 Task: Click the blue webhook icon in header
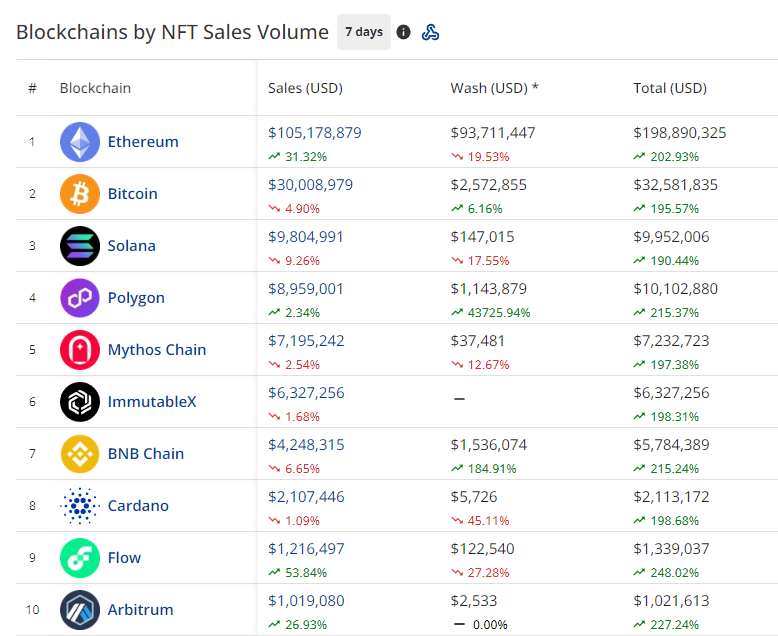point(431,32)
